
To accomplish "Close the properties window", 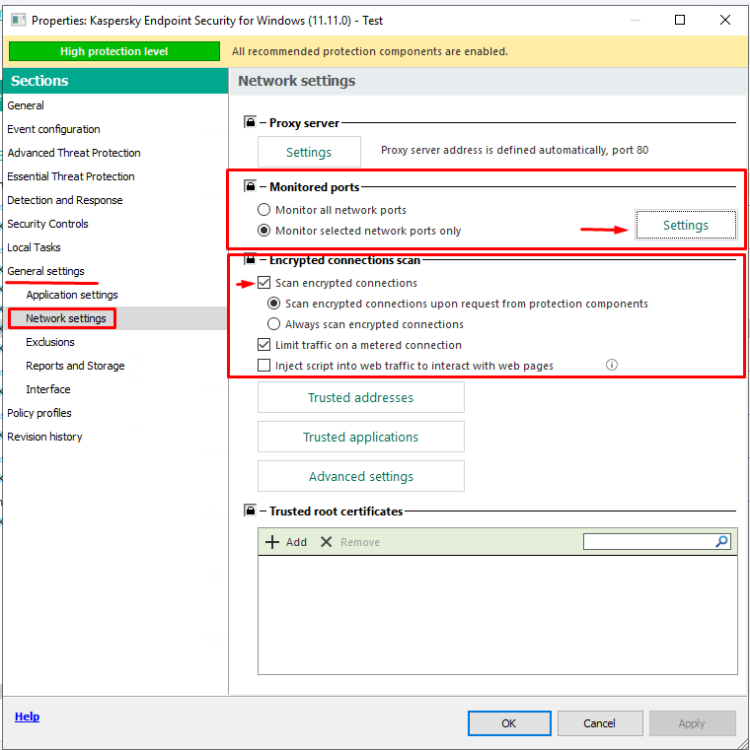I will click(725, 20).
